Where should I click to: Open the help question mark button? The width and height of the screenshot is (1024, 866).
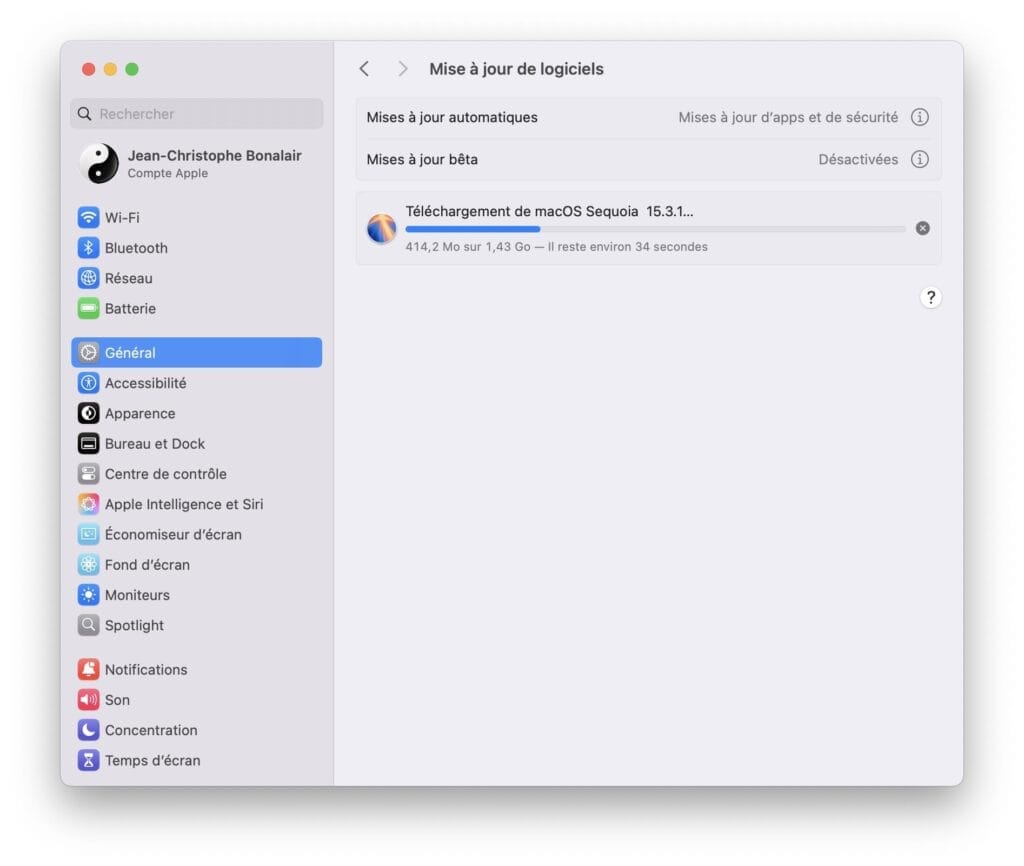coord(931,297)
